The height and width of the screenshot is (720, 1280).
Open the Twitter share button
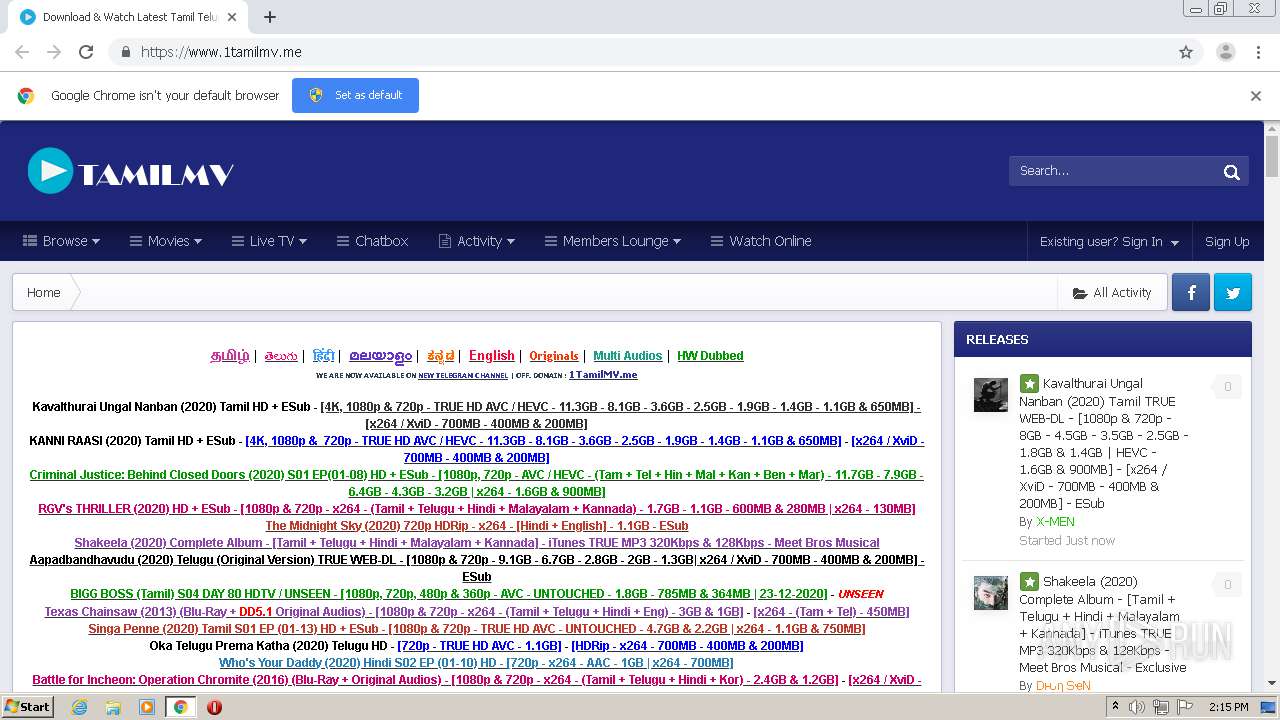click(x=1233, y=293)
